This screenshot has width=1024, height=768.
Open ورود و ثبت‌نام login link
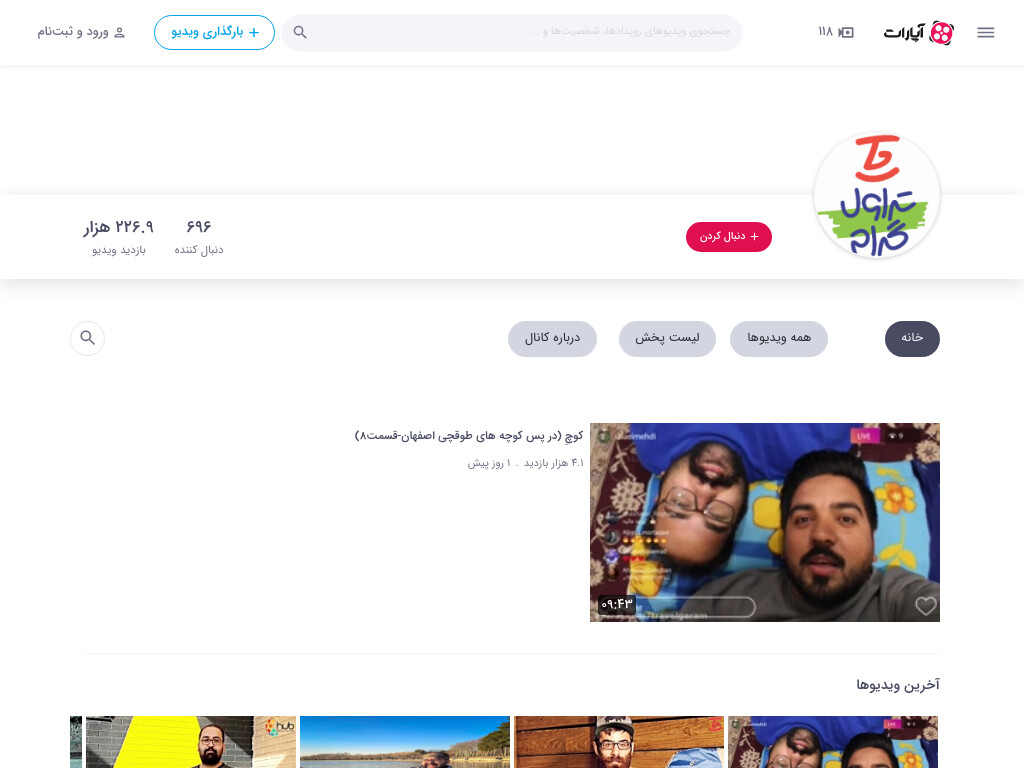point(81,32)
